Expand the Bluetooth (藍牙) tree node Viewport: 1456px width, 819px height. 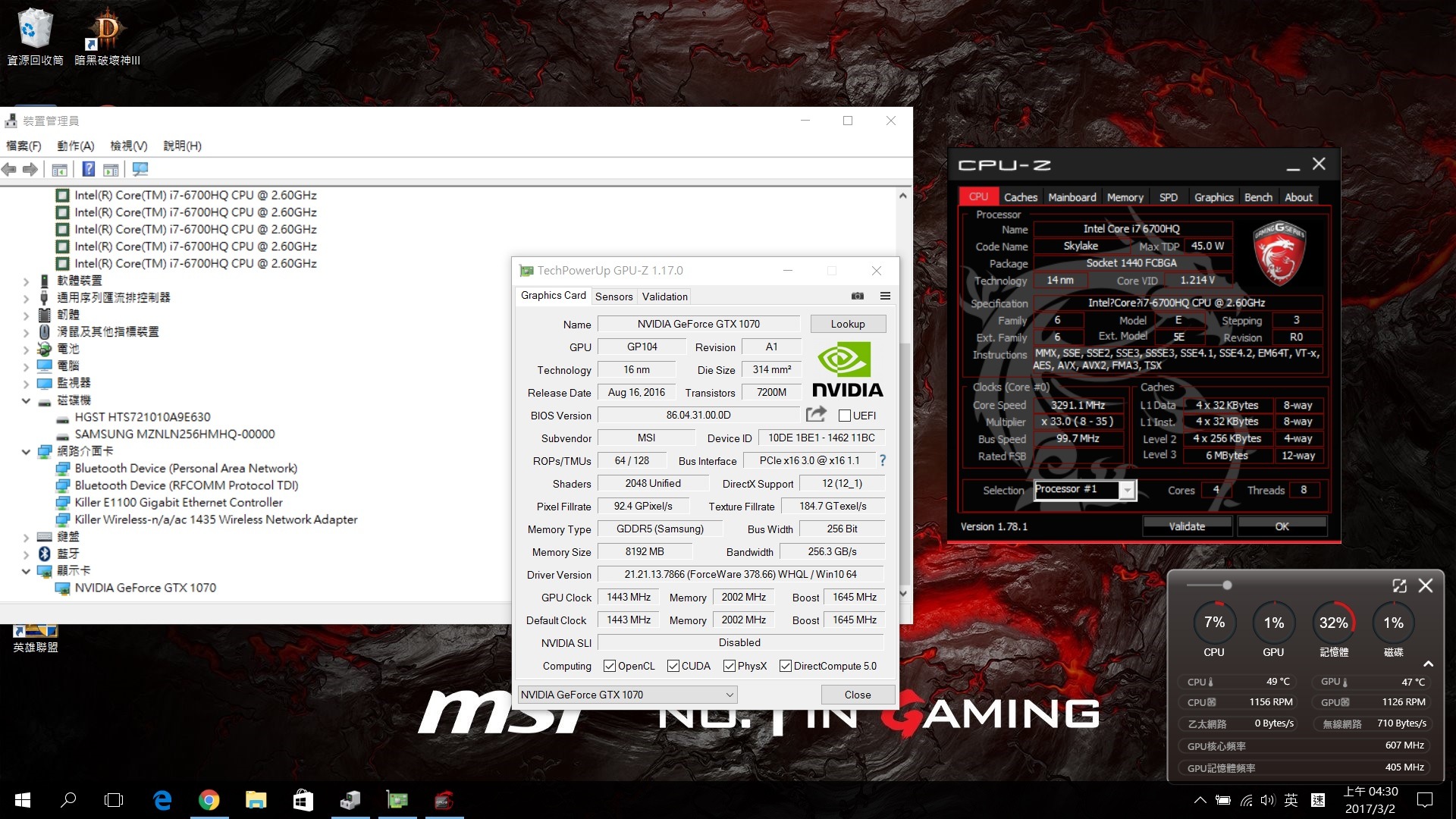point(27,554)
